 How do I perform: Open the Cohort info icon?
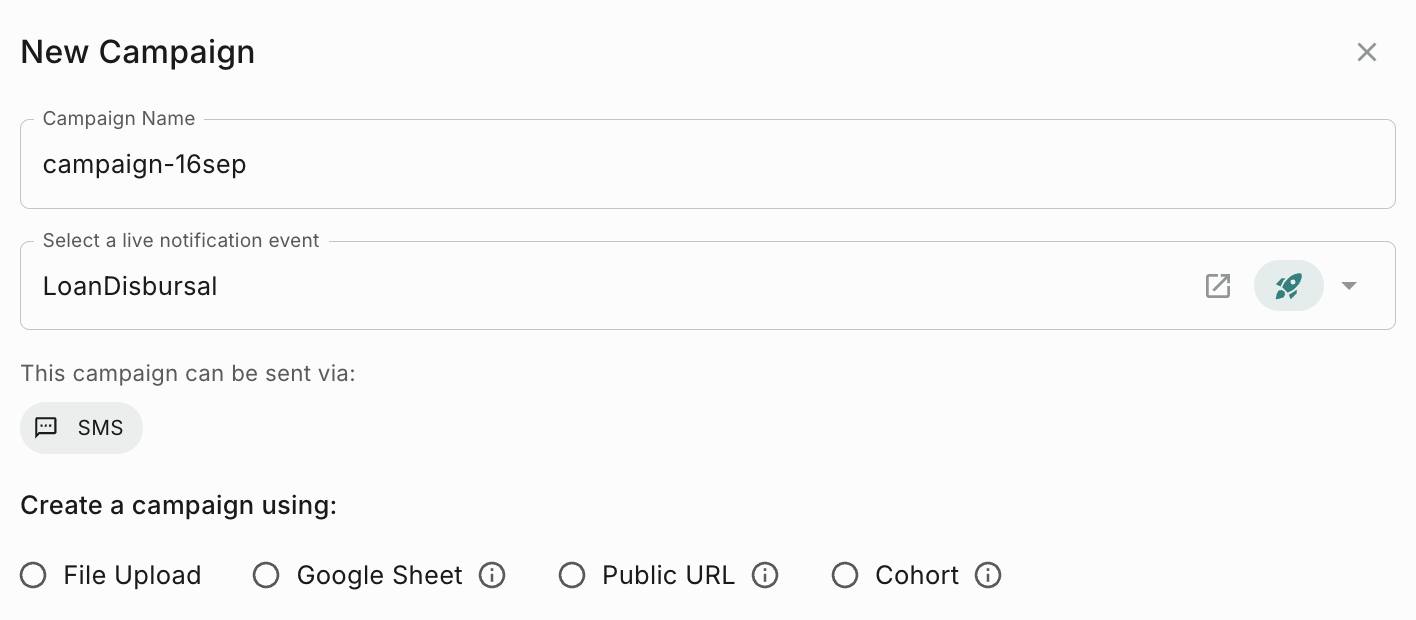click(988, 576)
